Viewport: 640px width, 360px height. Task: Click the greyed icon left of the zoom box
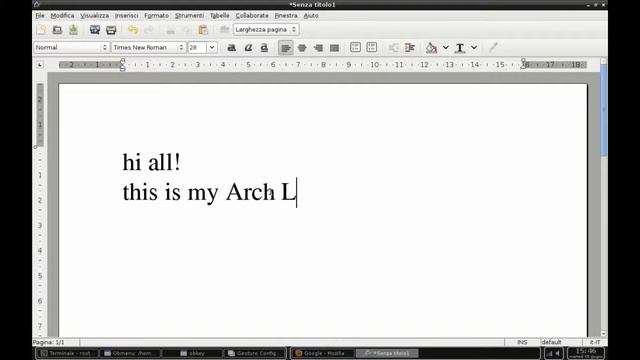coord(224,30)
